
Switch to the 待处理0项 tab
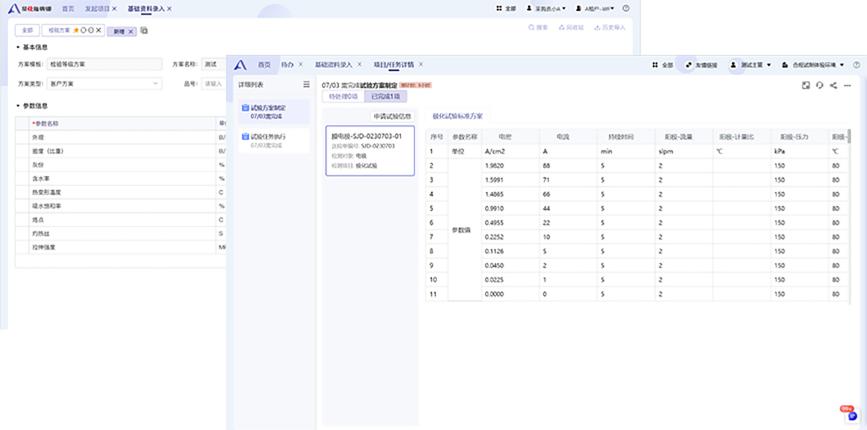(x=343, y=97)
